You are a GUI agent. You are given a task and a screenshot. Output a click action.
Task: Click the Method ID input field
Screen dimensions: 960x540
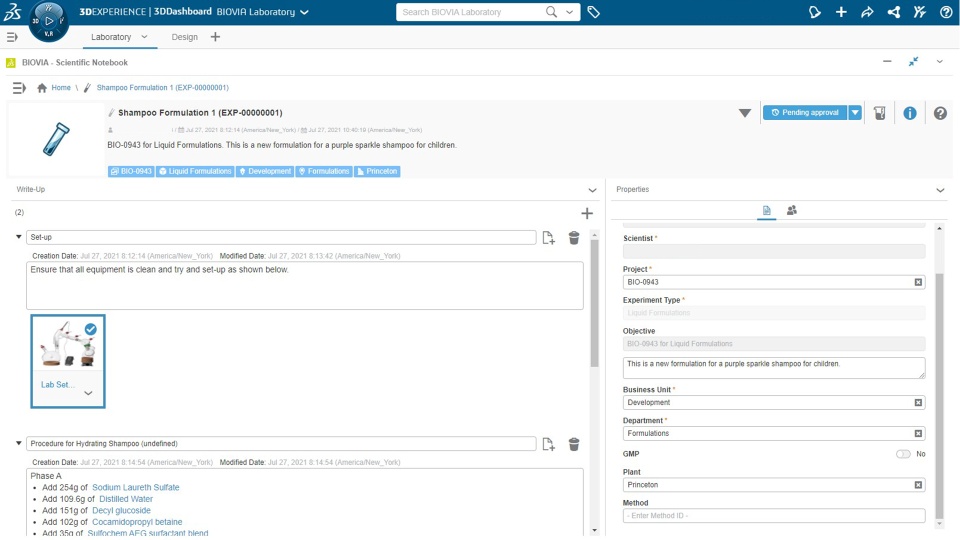774,516
